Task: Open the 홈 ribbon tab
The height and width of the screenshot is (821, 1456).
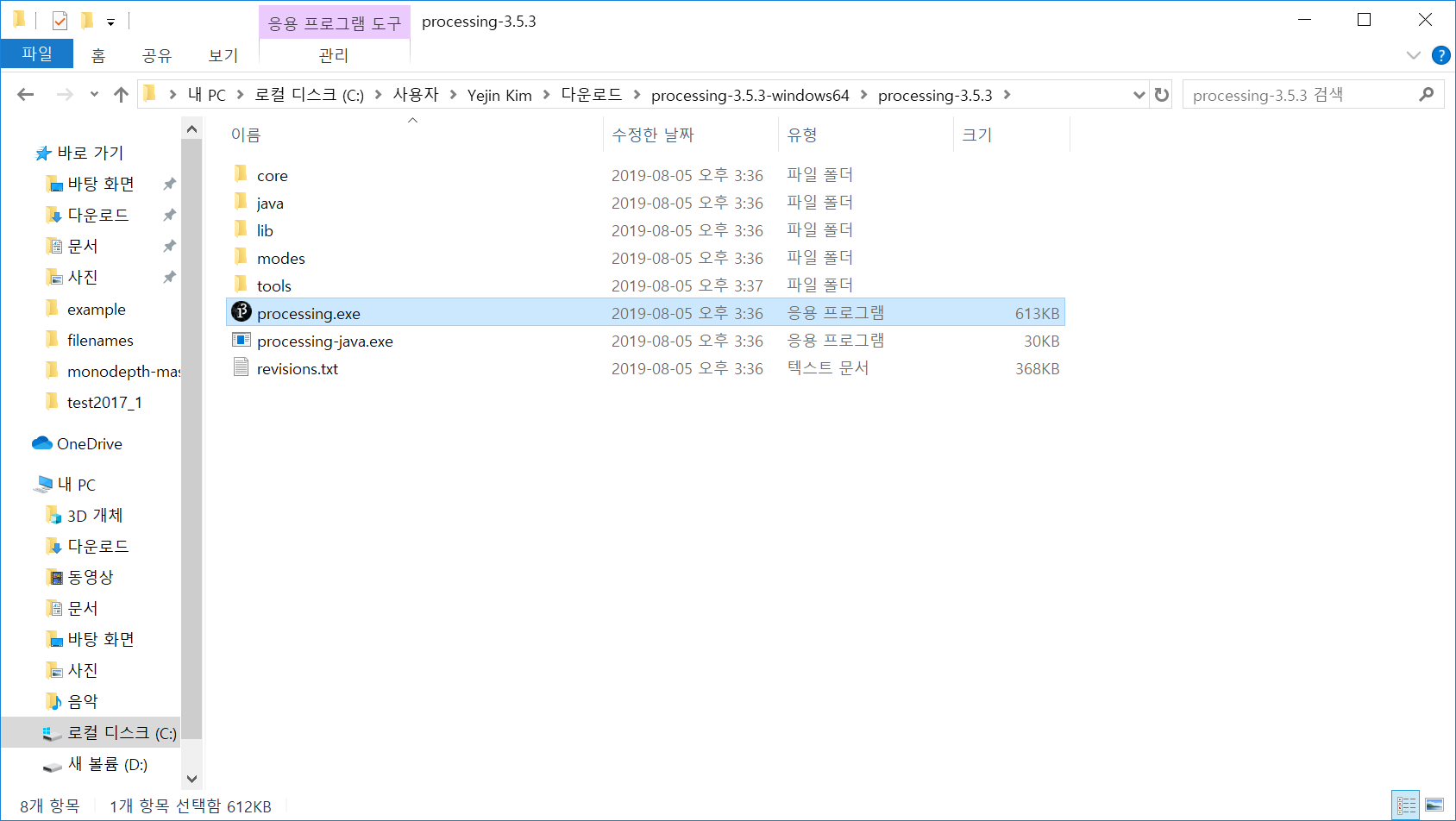Action: [98, 55]
